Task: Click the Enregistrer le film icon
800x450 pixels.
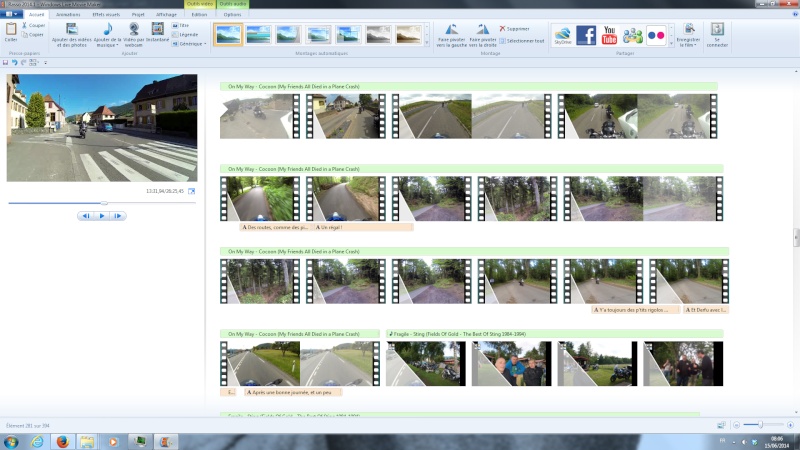Action: click(689, 29)
